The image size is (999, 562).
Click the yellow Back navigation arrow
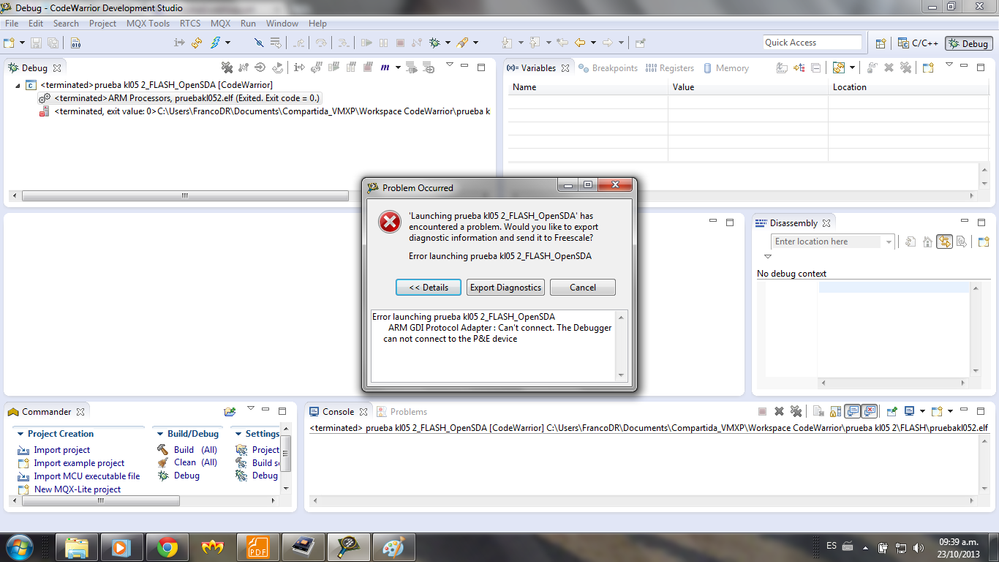[580, 43]
